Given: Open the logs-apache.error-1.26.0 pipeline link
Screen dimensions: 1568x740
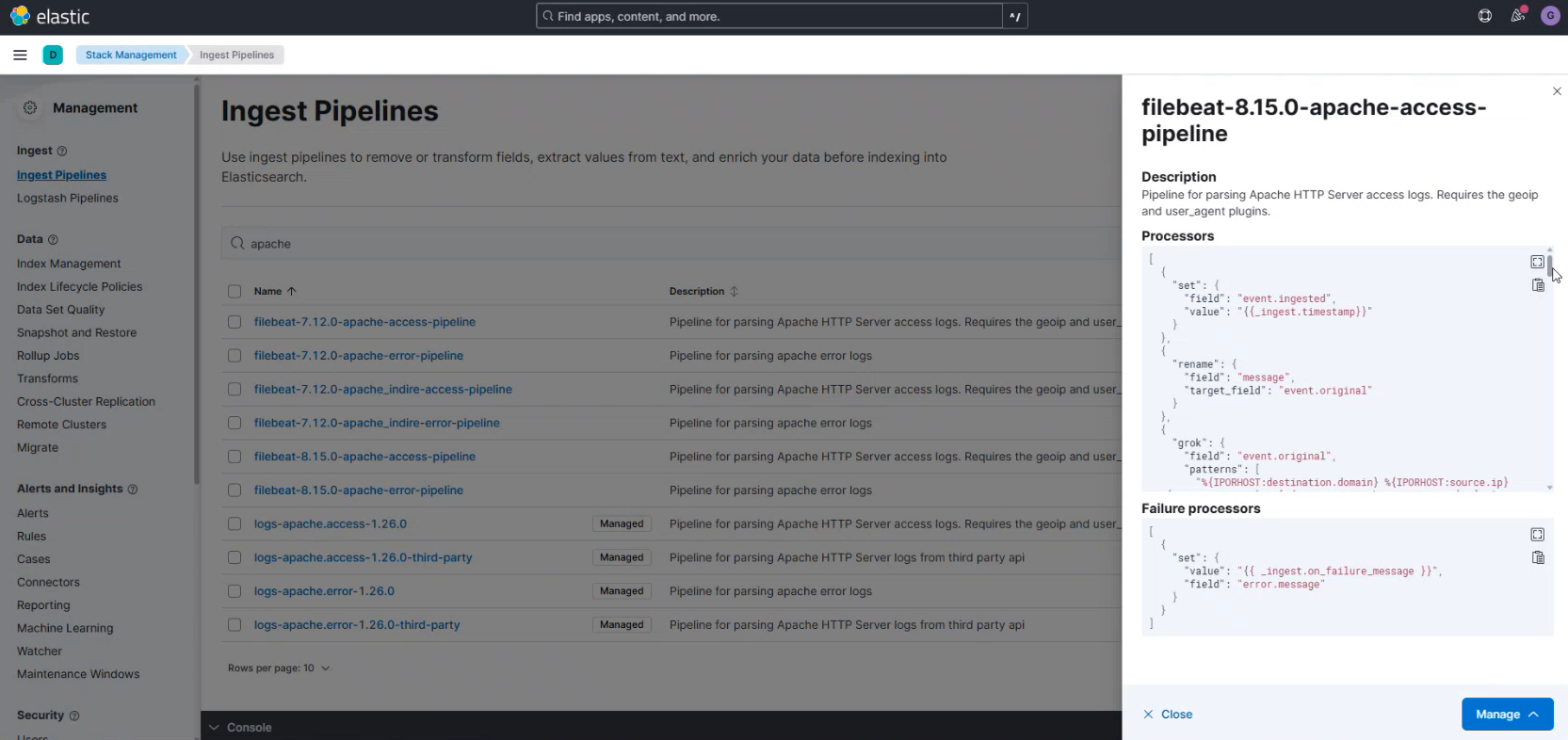Looking at the screenshot, I should 324,591.
